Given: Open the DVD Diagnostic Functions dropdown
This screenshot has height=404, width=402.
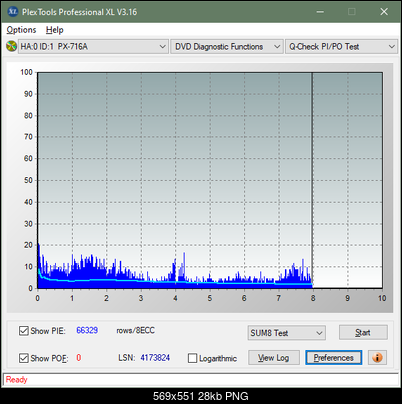Looking at the screenshot, I should click(x=227, y=46).
